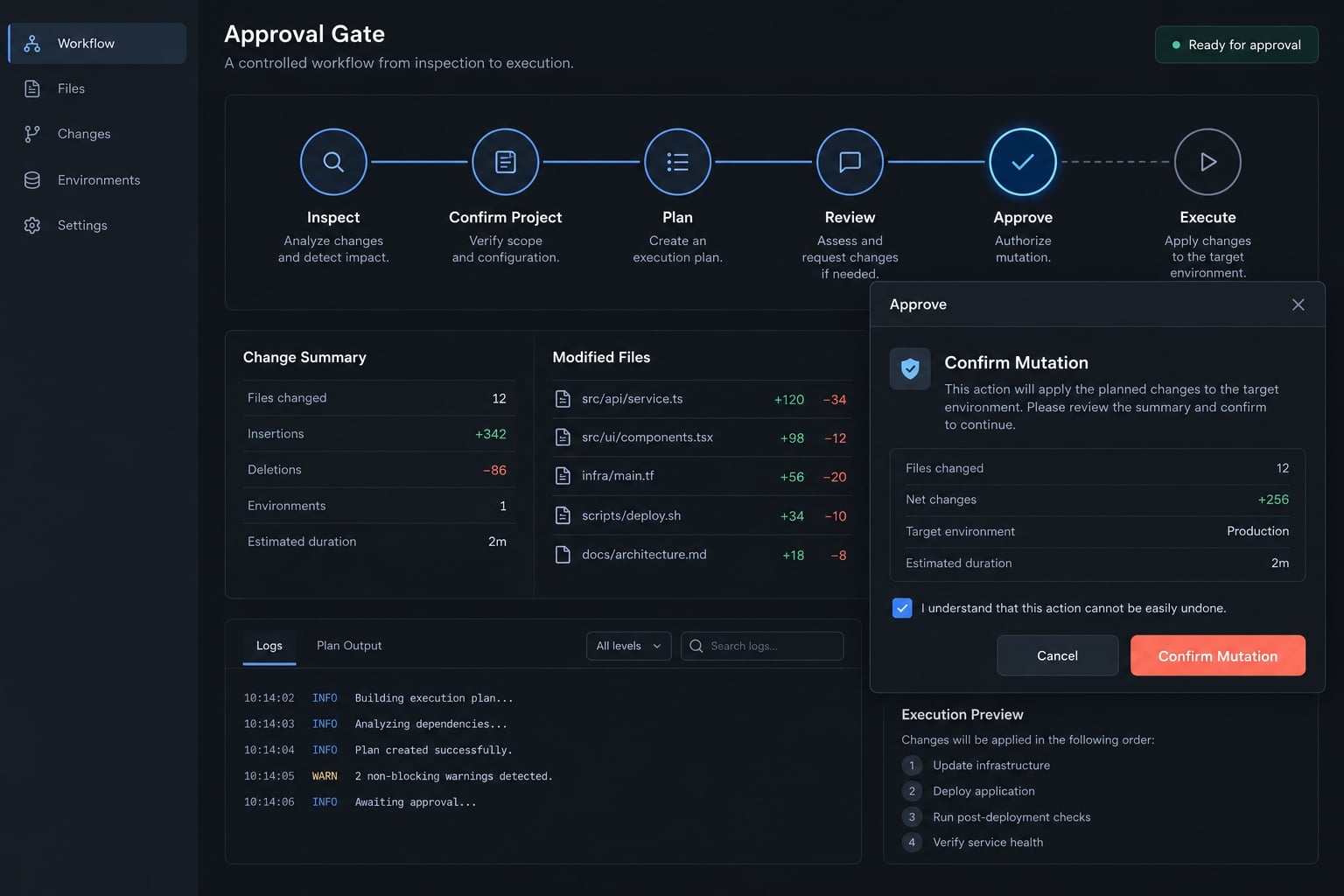Click the search icon in the logs search box
Image resolution: width=1344 pixels, height=896 pixels.
(x=696, y=646)
